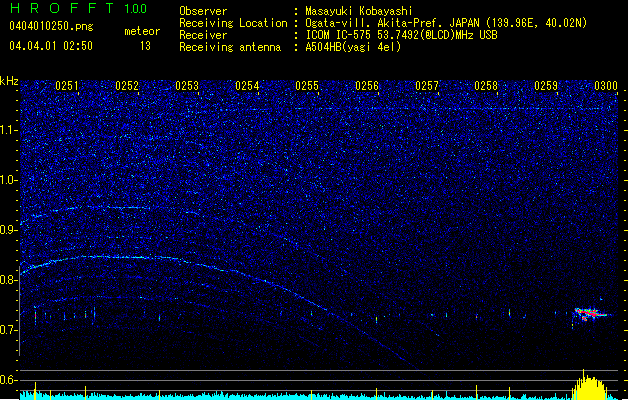Click the 0252 time marker
The image size is (629, 400).
coord(127,86)
